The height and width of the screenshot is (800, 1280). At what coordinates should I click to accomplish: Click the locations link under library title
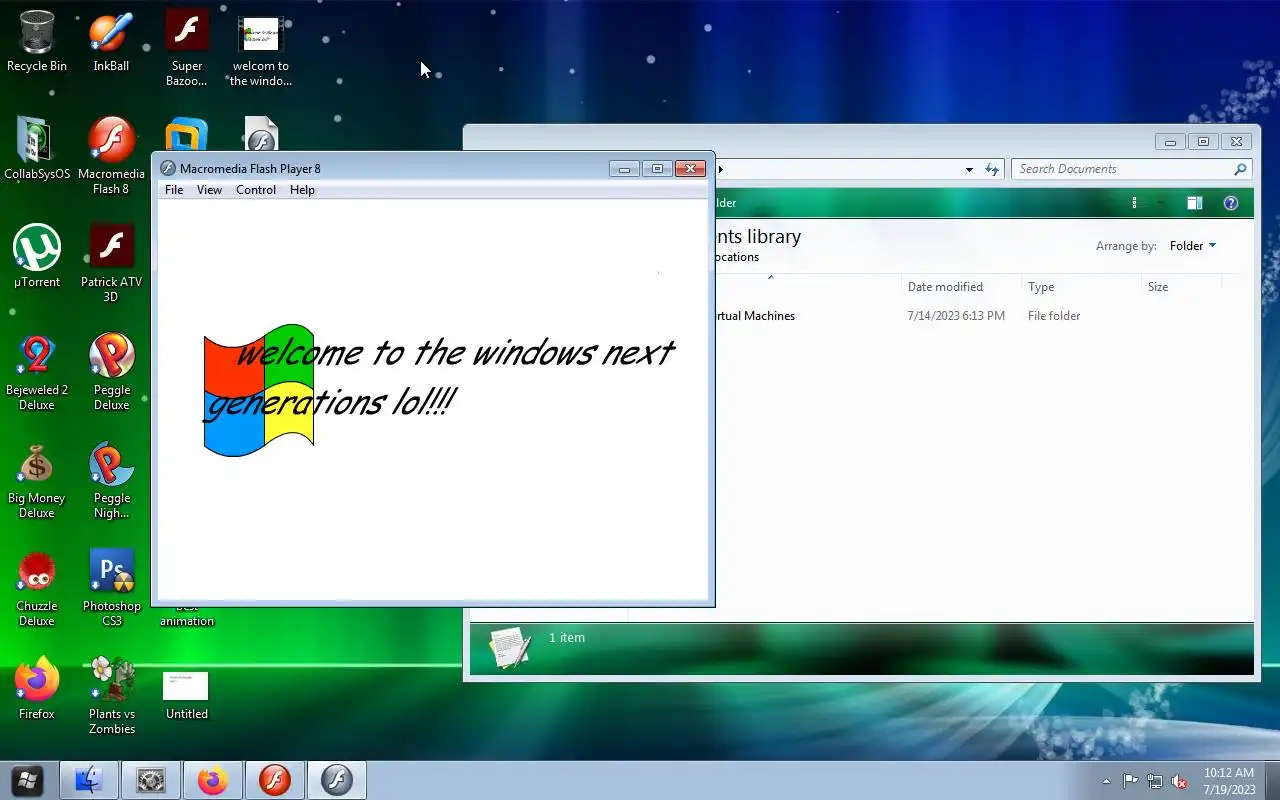click(x=738, y=257)
